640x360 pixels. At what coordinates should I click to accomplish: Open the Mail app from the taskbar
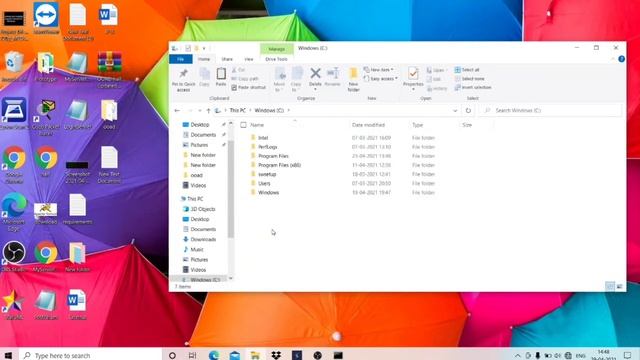click(x=235, y=355)
